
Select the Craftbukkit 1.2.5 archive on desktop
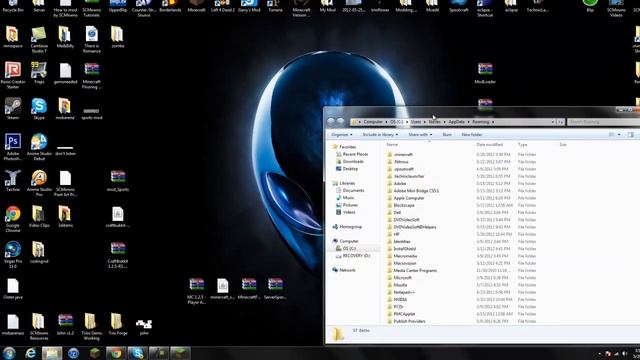point(118,255)
